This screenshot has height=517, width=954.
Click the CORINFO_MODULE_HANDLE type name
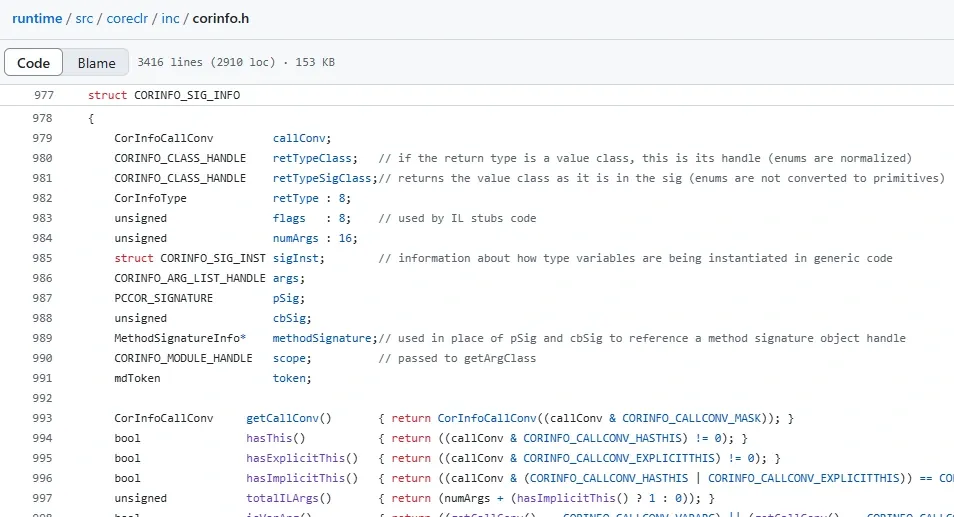coord(183,358)
